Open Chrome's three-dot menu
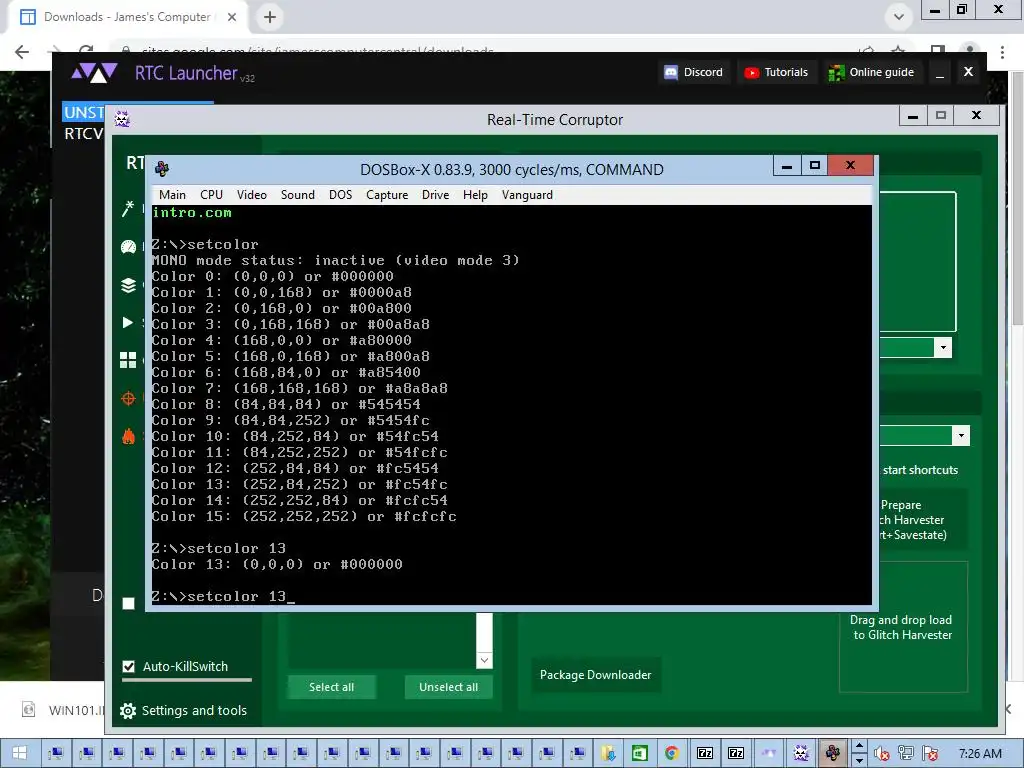 (x=1002, y=52)
